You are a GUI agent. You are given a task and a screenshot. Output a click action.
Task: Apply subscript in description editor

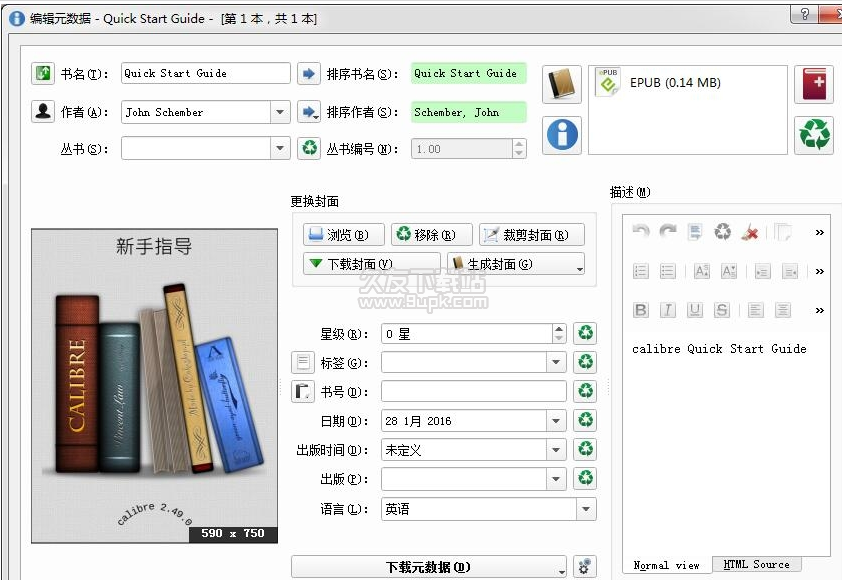[729, 271]
